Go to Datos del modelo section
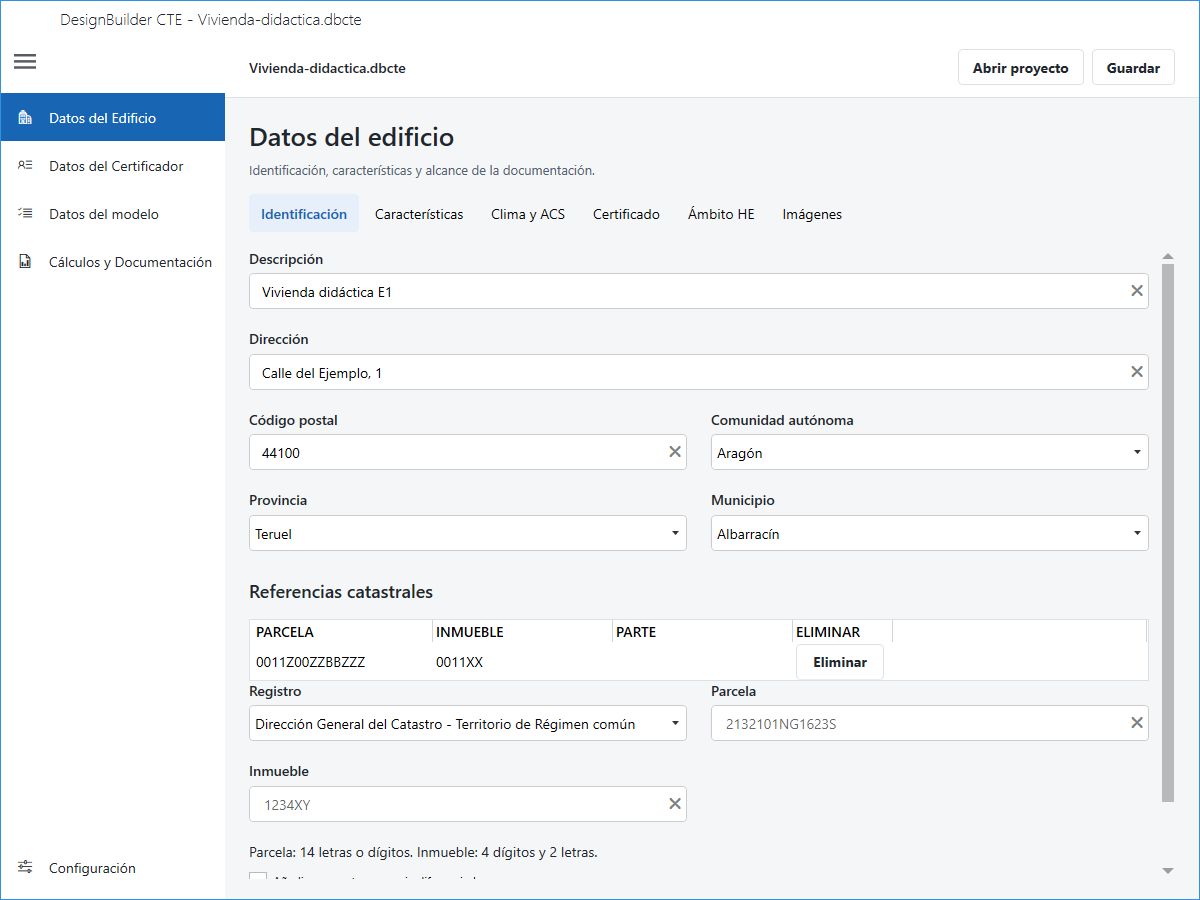The image size is (1200, 900). pyautogui.click(x=112, y=214)
